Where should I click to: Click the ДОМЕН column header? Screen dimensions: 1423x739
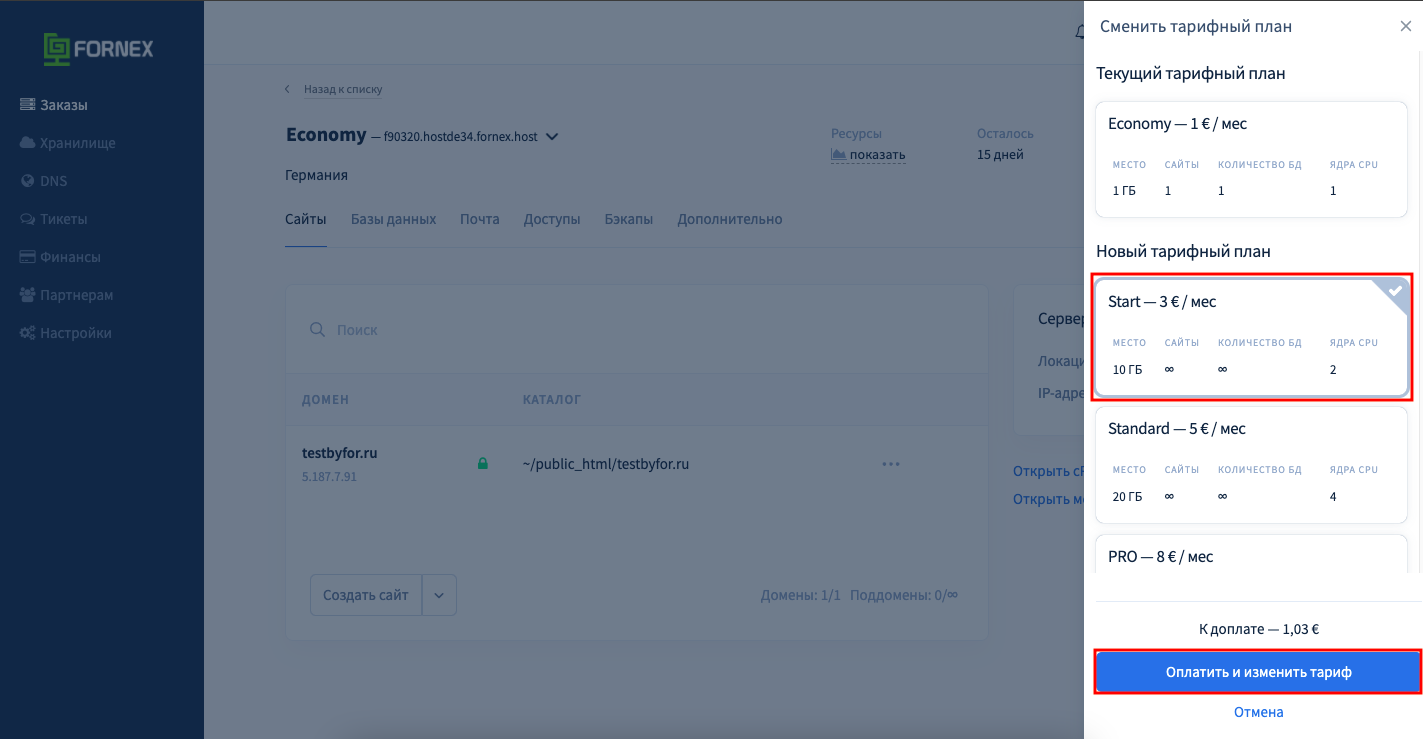point(325,400)
